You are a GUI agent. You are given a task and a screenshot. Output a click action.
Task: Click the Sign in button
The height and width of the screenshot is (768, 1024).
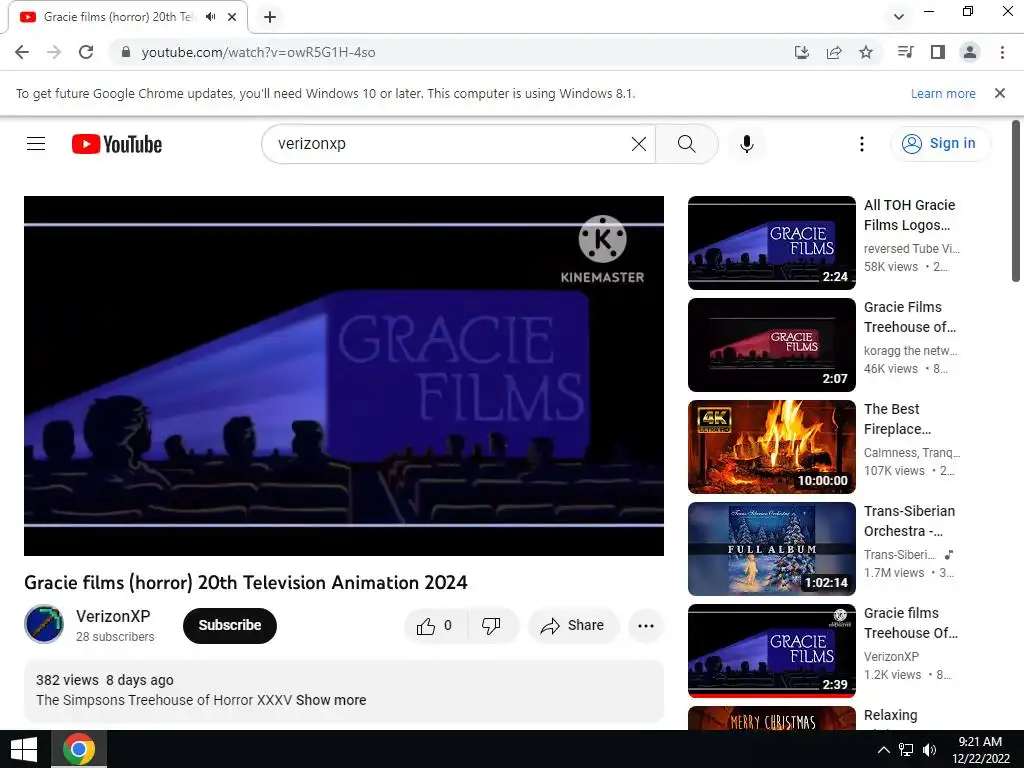click(x=940, y=144)
